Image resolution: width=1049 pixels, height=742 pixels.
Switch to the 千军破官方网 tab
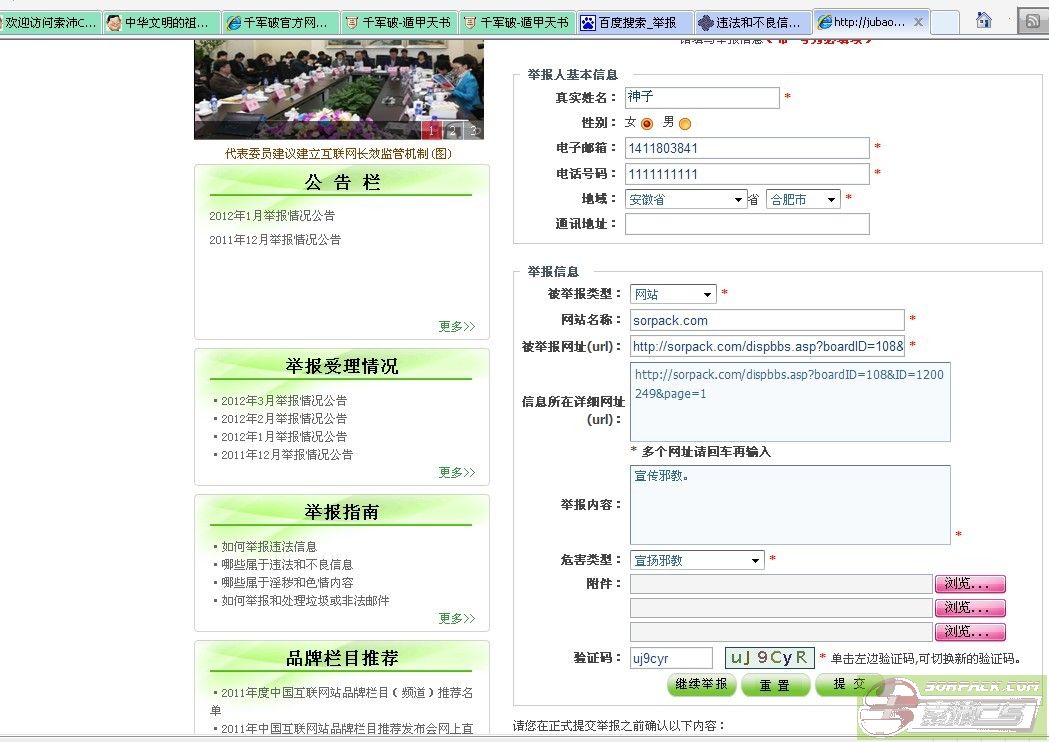tap(279, 22)
